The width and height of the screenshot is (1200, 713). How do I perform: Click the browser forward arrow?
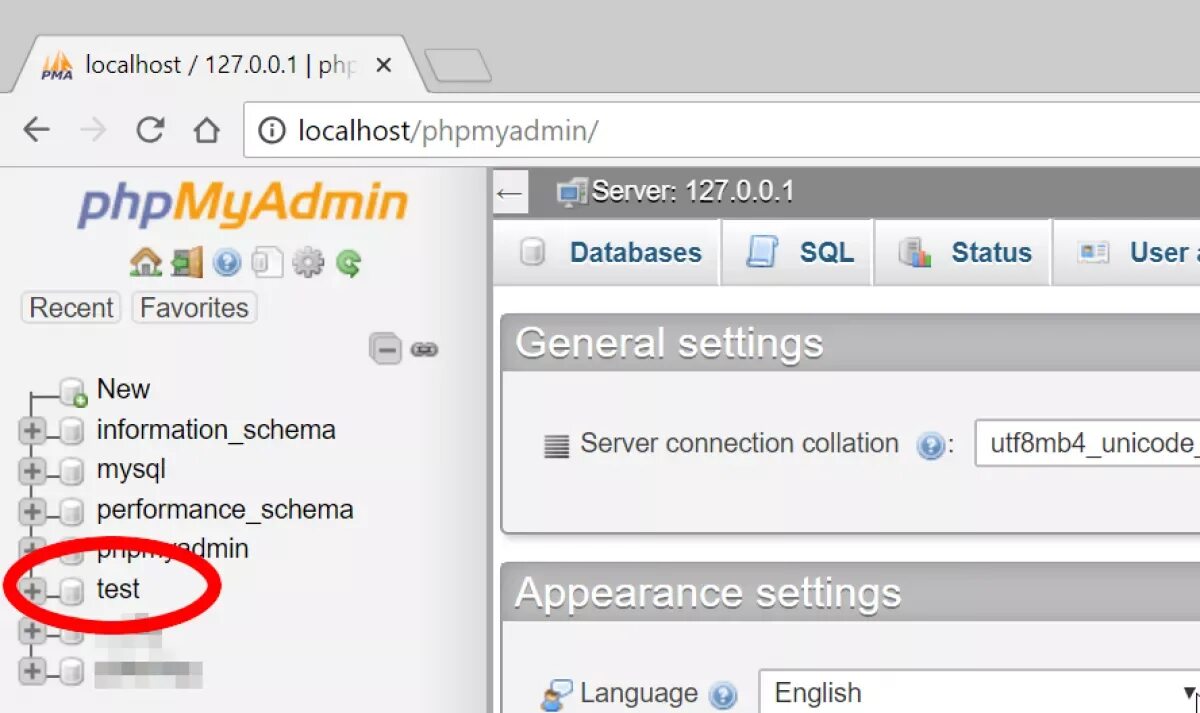pyautogui.click(x=93, y=130)
